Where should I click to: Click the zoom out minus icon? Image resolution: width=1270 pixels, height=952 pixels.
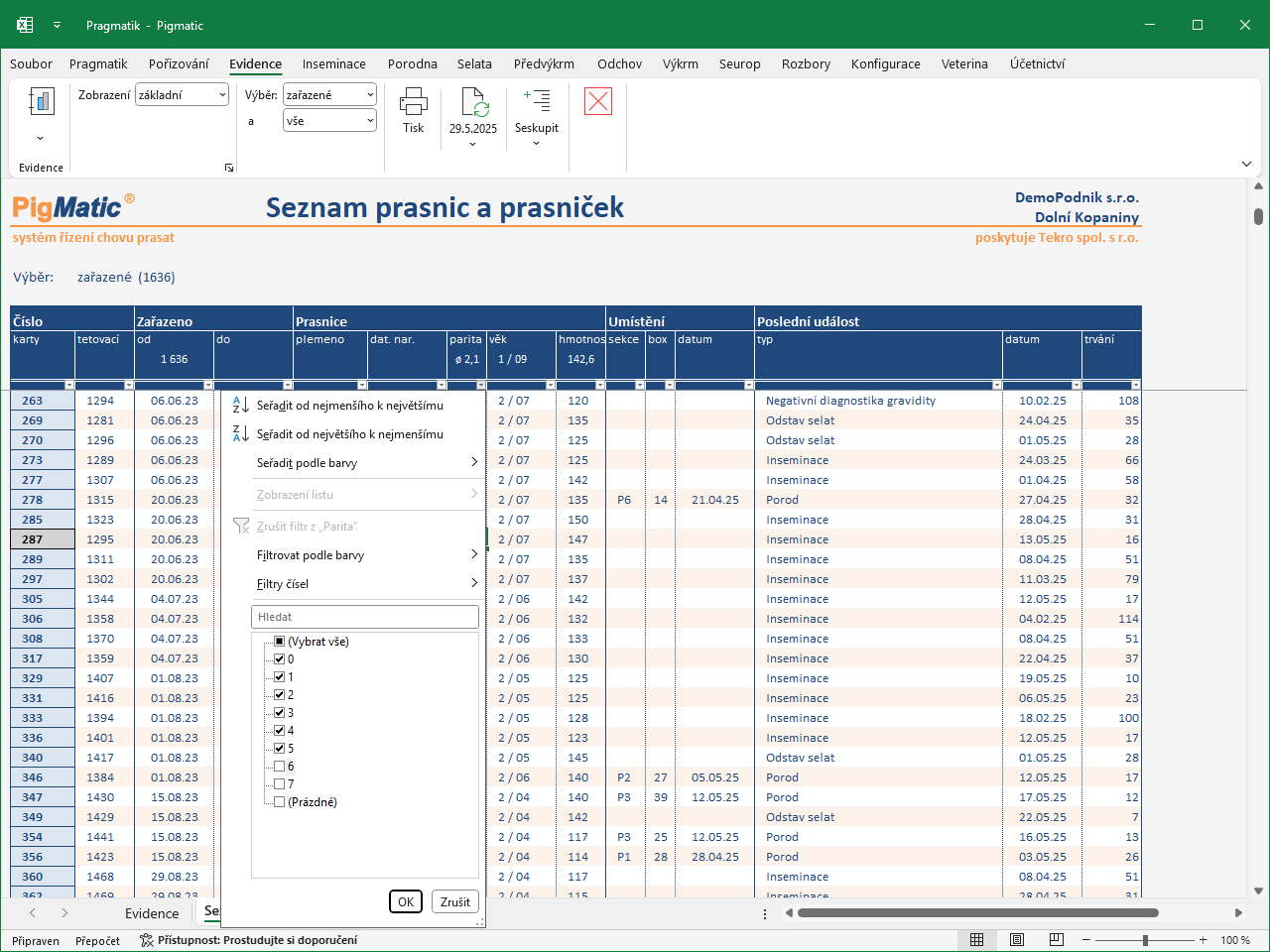pyautogui.click(x=1086, y=940)
